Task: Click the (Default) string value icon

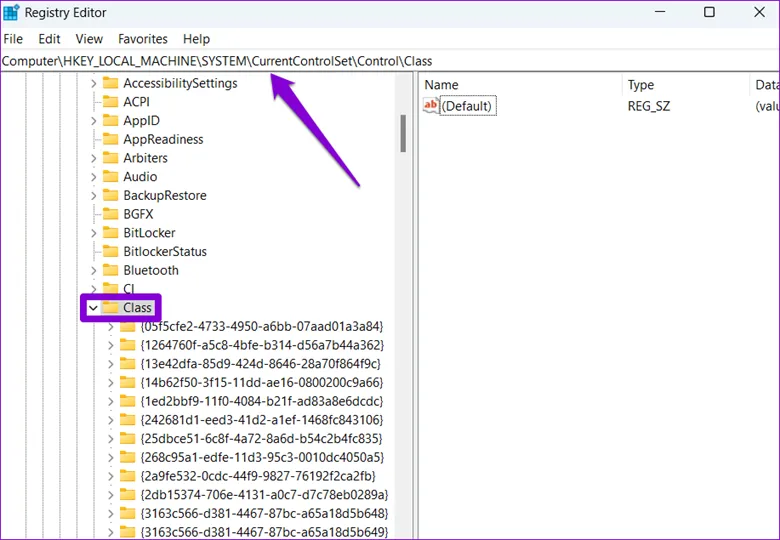Action: point(431,106)
